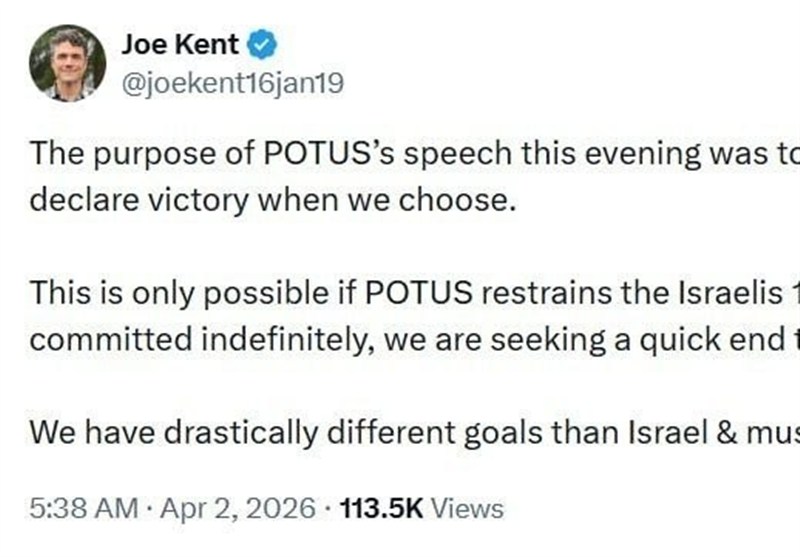This screenshot has height=557, width=800.
Task: Open the Joe Kent display name link
Action: pyautogui.click(x=180, y=44)
